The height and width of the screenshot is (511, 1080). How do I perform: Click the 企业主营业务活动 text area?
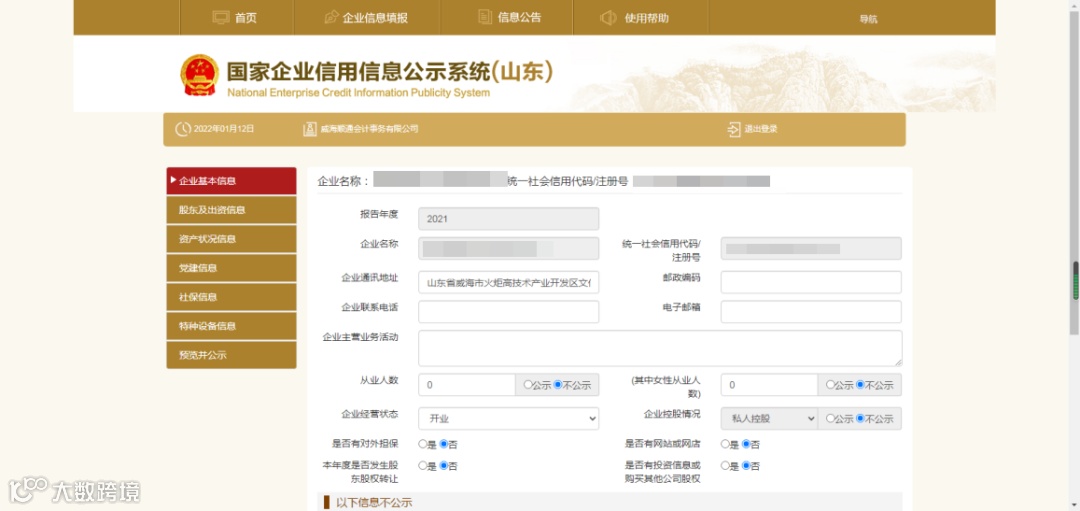[660, 348]
